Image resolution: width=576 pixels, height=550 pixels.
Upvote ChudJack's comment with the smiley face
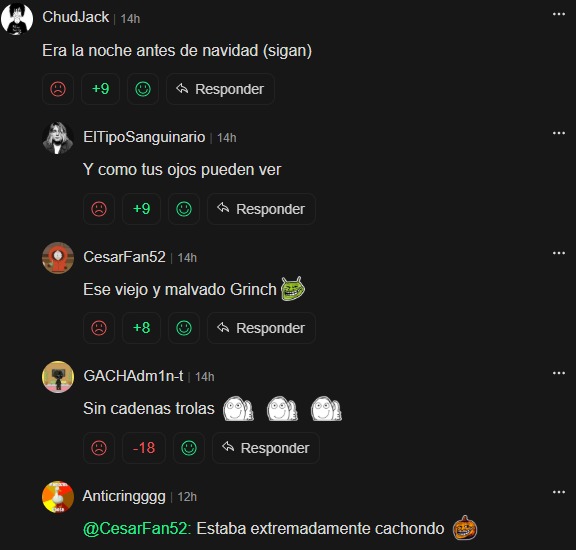click(143, 89)
